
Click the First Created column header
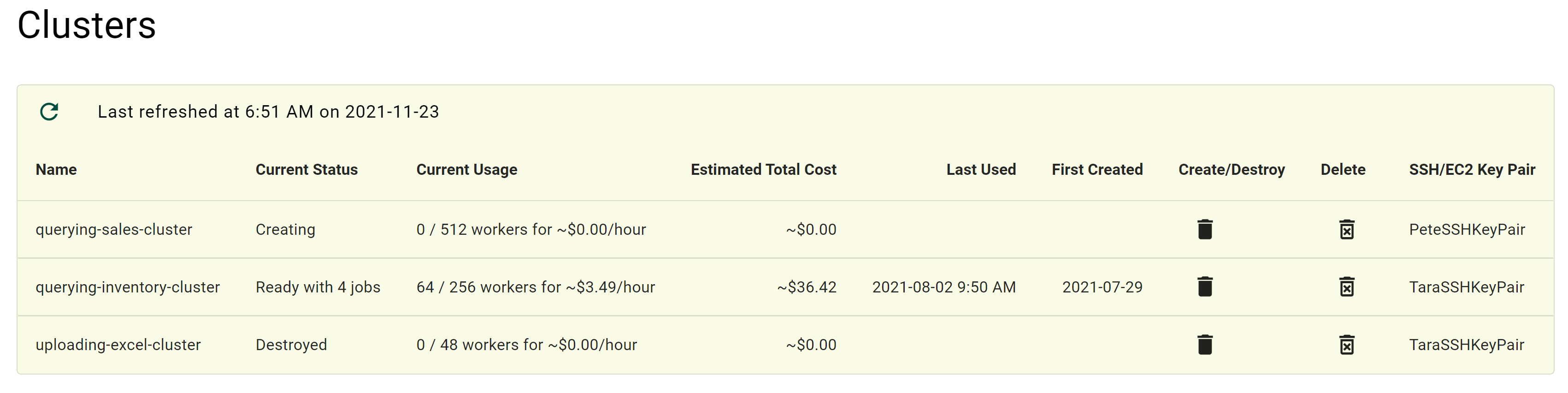[1097, 169]
